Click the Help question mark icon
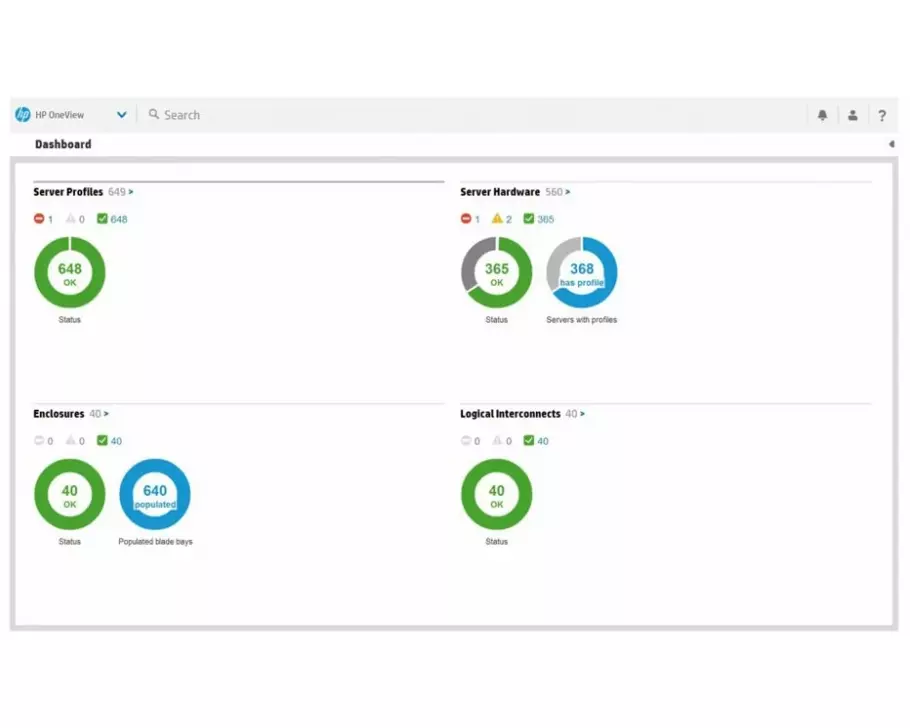910x728 pixels. coord(882,114)
